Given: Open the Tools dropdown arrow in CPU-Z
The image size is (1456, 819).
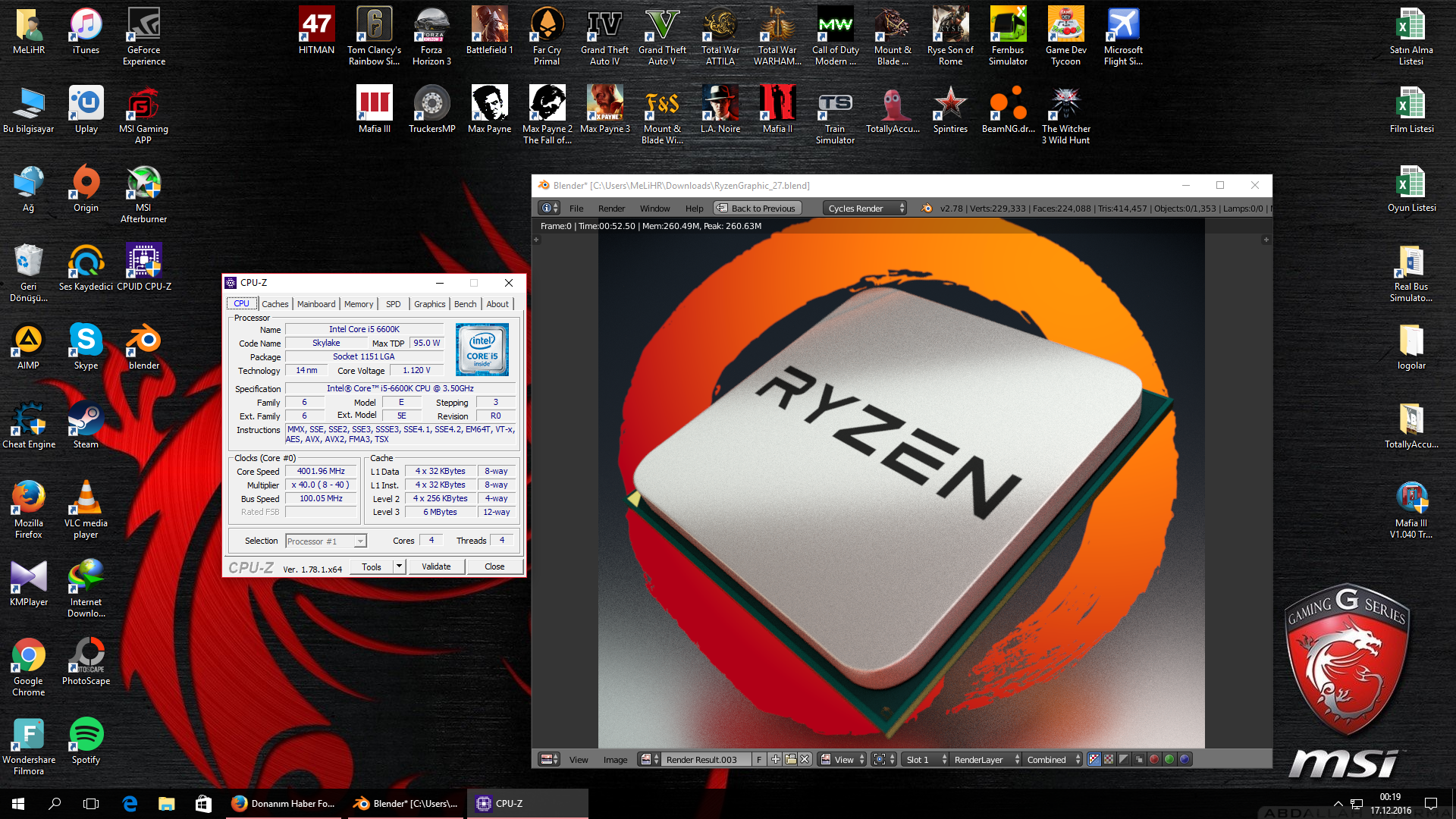Looking at the screenshot, I should pyautogui.click(x=399, y=566).
